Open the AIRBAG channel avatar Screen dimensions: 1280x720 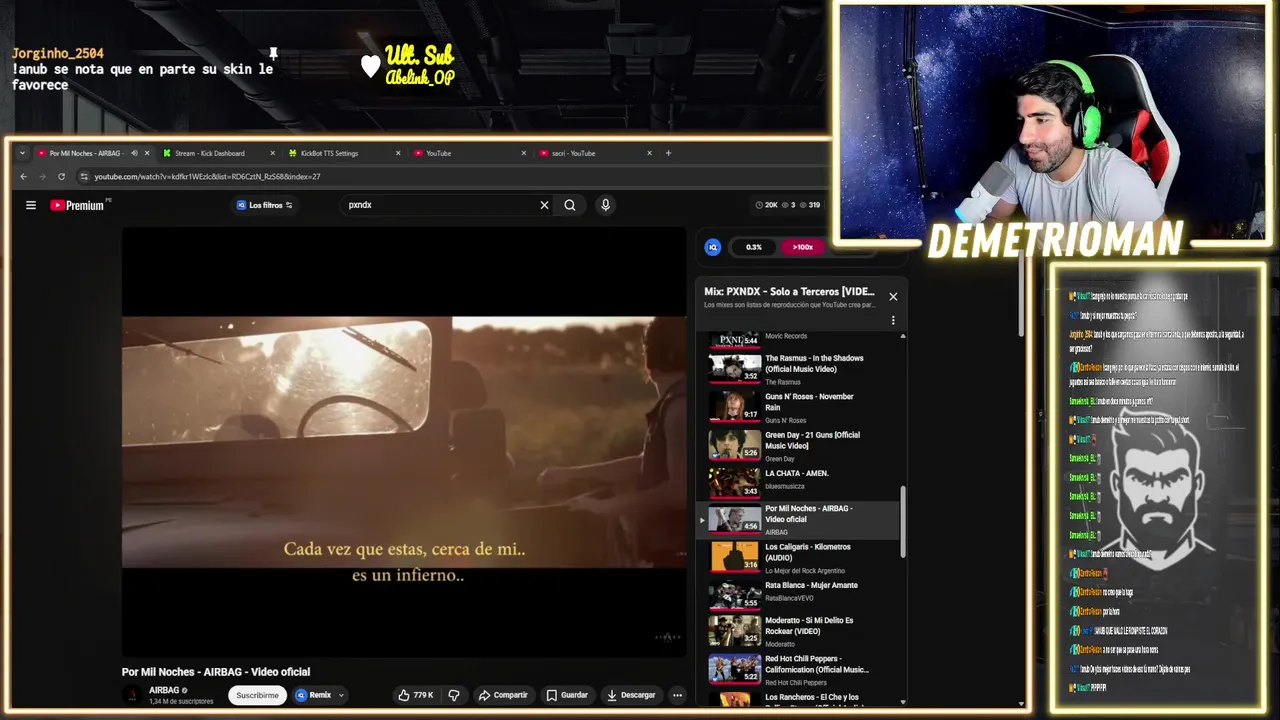pos(131,695)
